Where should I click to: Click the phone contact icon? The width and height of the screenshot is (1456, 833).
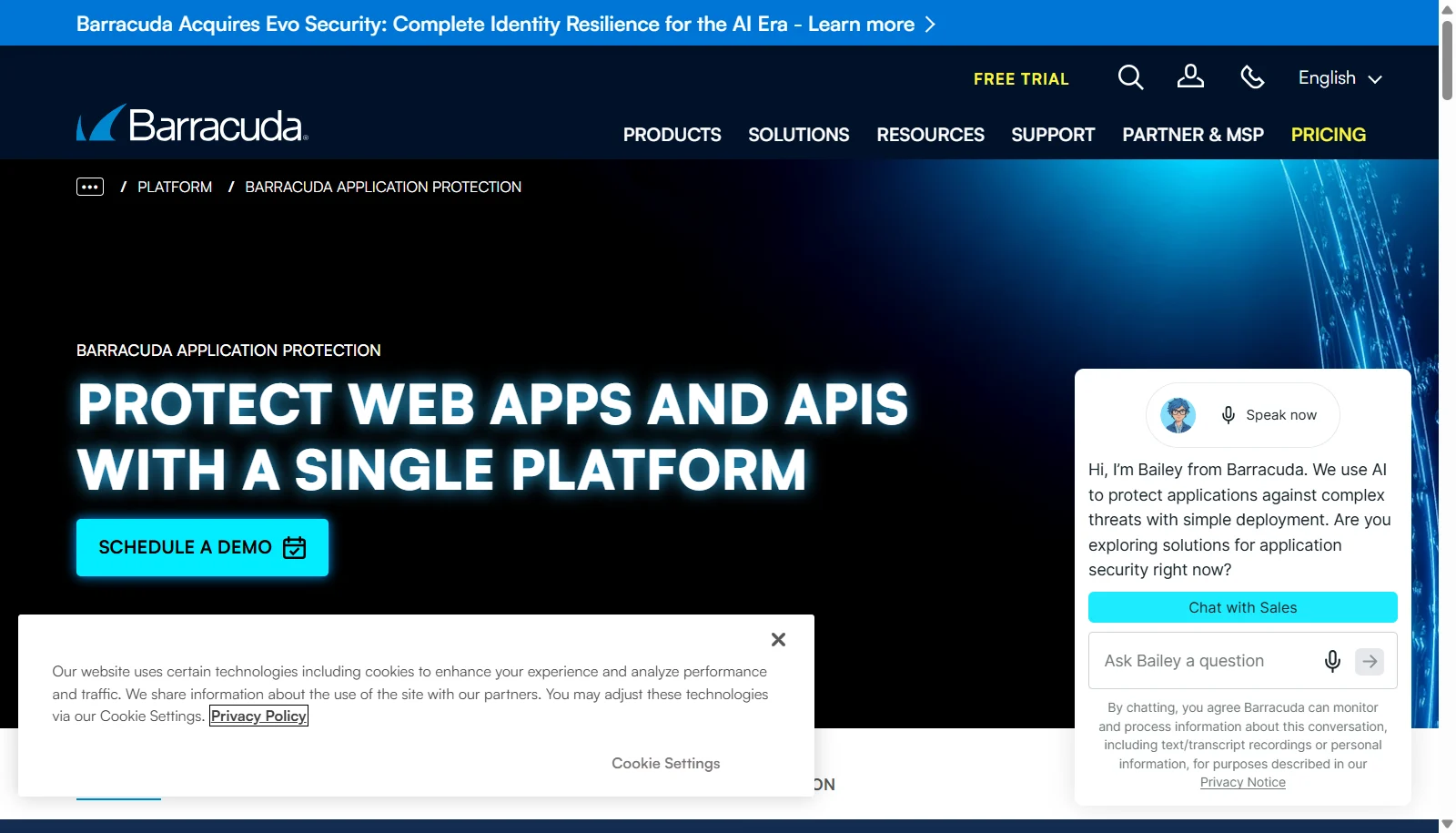point(1253,77)
